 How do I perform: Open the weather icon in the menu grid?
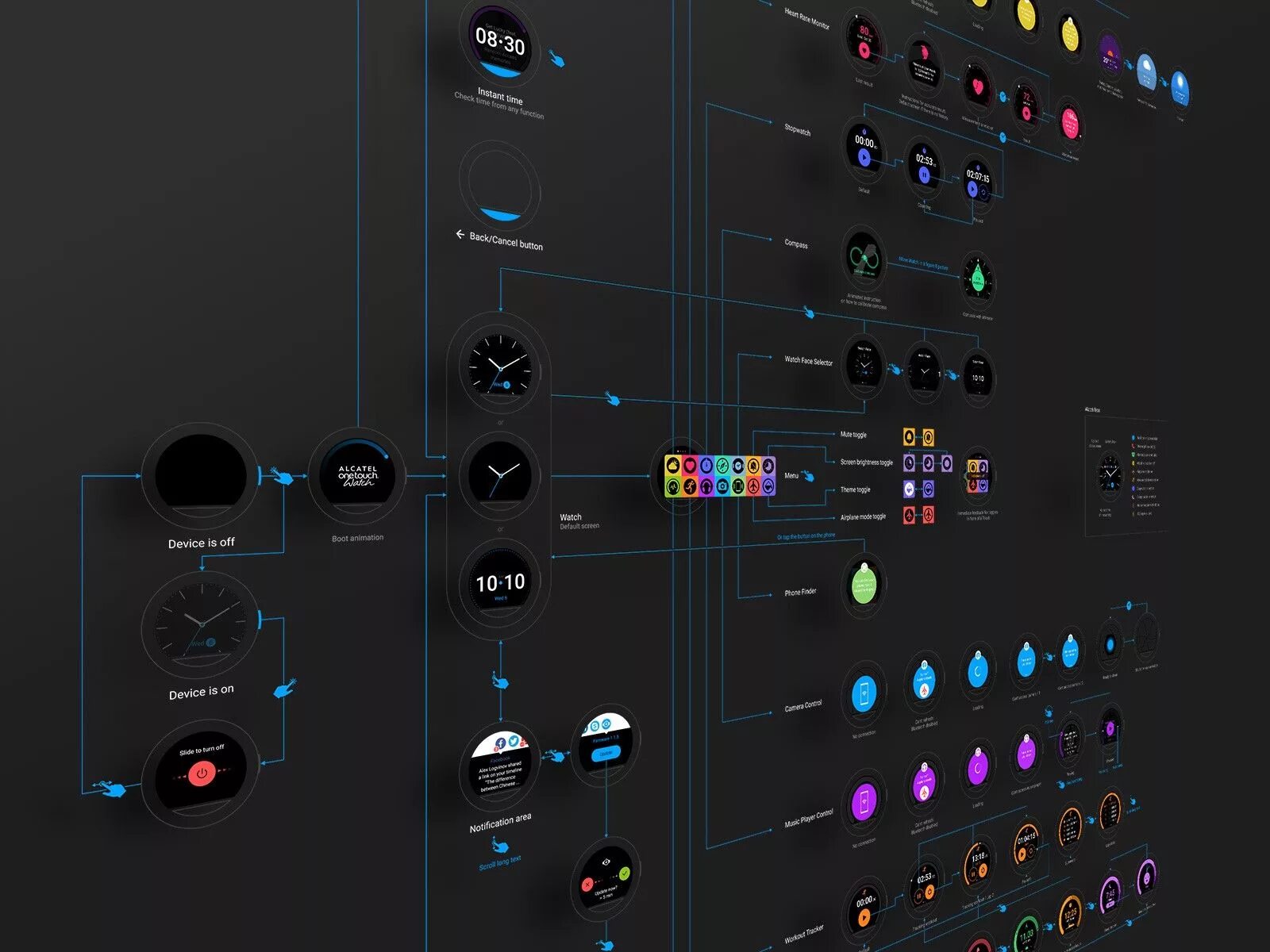673,466
